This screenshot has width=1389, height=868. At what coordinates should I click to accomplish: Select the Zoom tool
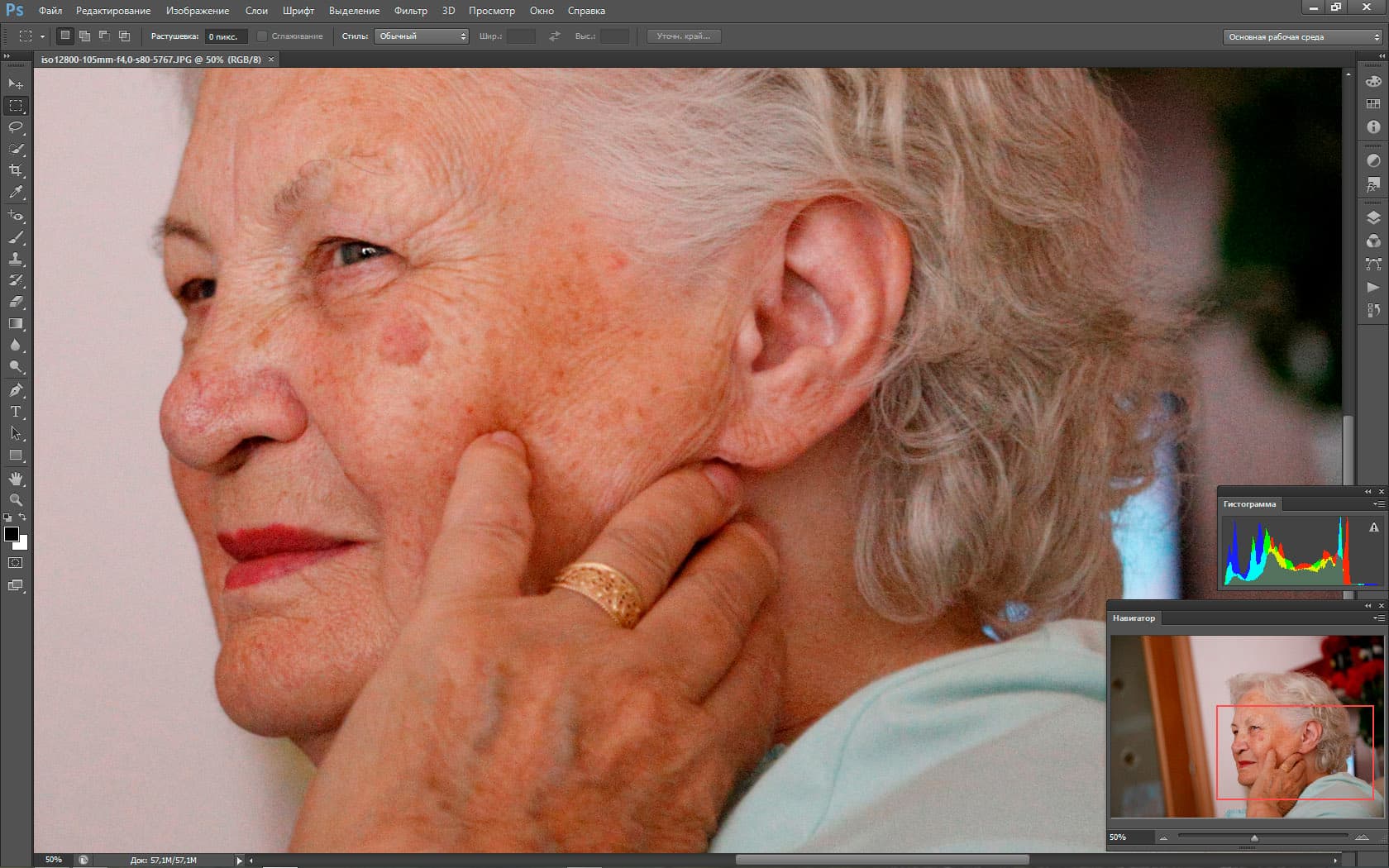16,500
